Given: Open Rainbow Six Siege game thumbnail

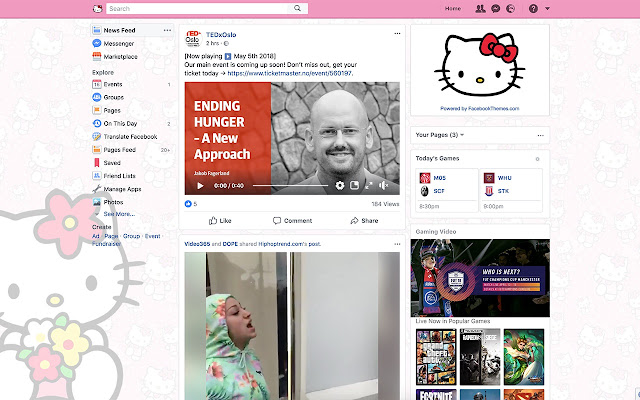Looking at the screenshot, I should [x=480, y=356].
